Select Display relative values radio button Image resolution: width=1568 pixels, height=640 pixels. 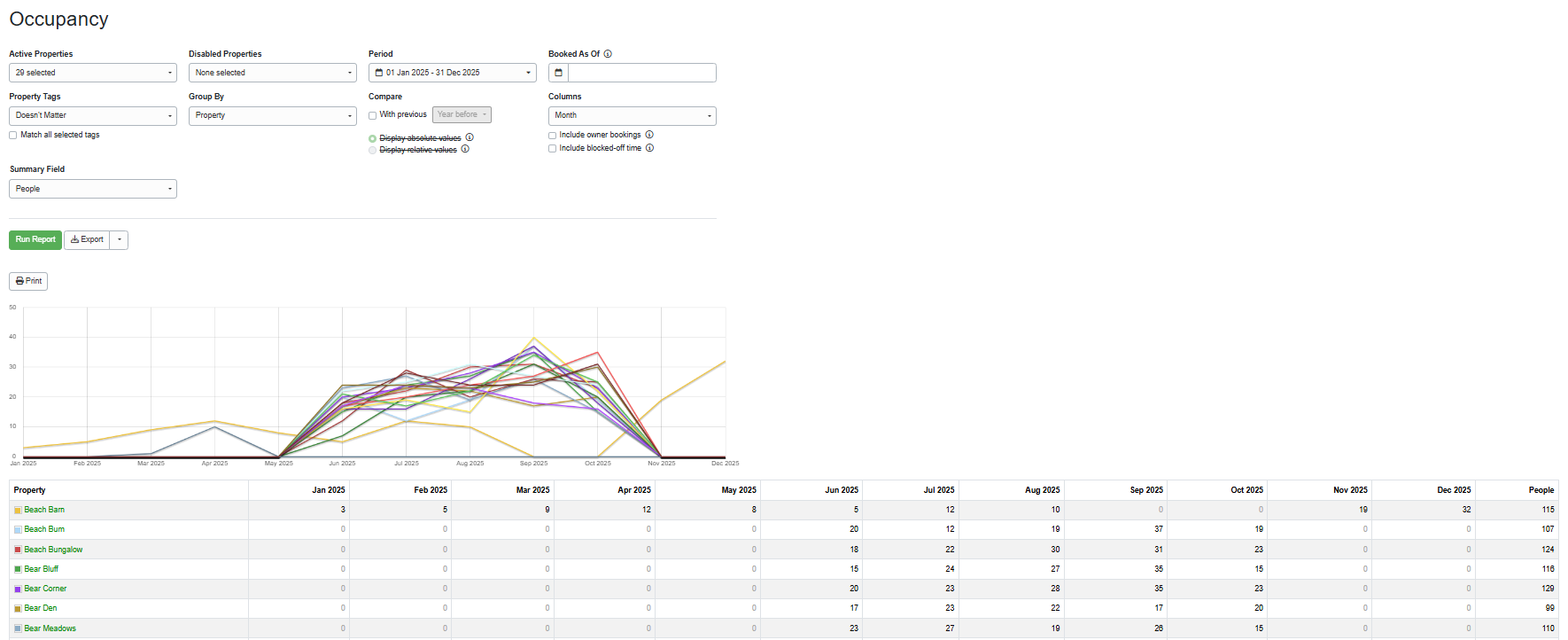373,151
